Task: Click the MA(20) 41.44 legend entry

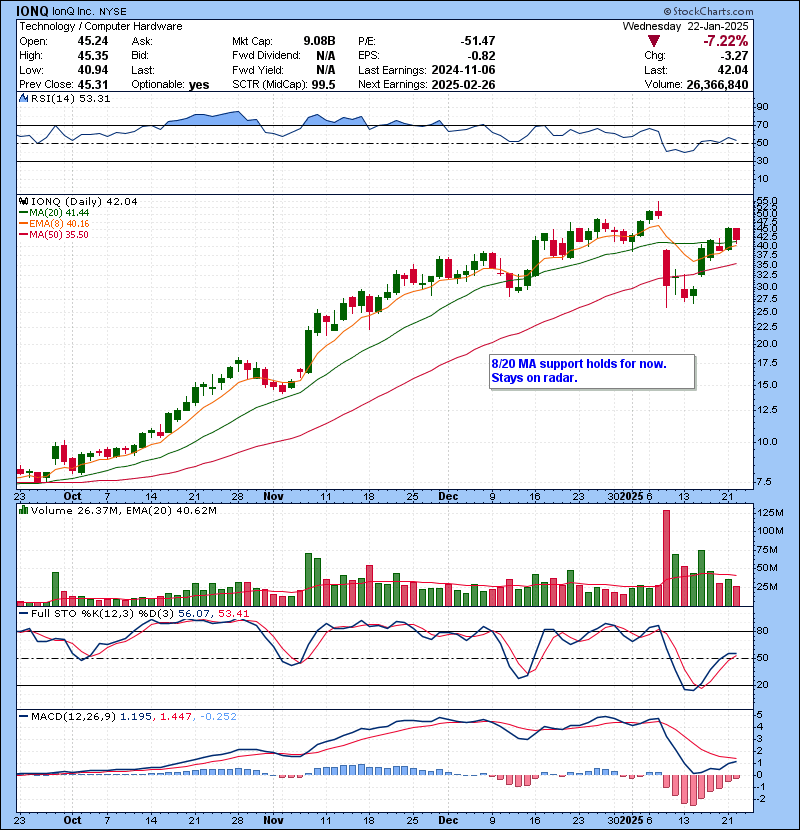Action: (54, 213)
